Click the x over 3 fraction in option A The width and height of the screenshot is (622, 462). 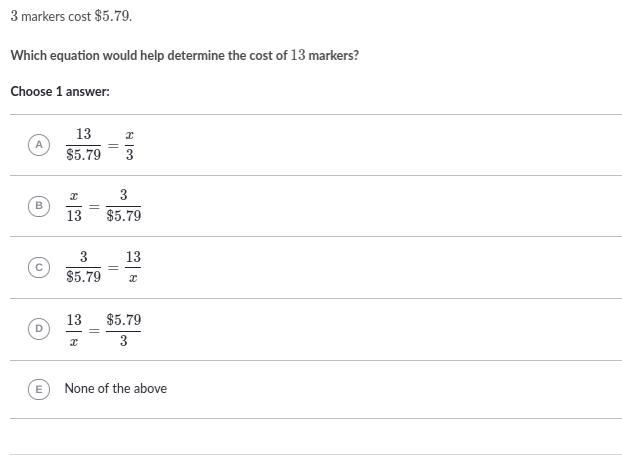pos(129,145)
